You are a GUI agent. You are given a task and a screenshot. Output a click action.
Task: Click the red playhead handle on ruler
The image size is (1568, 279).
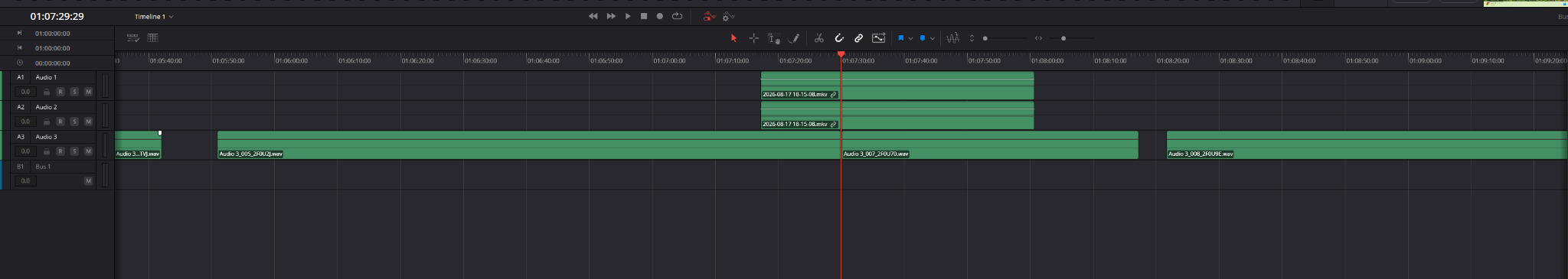[841, 54]
